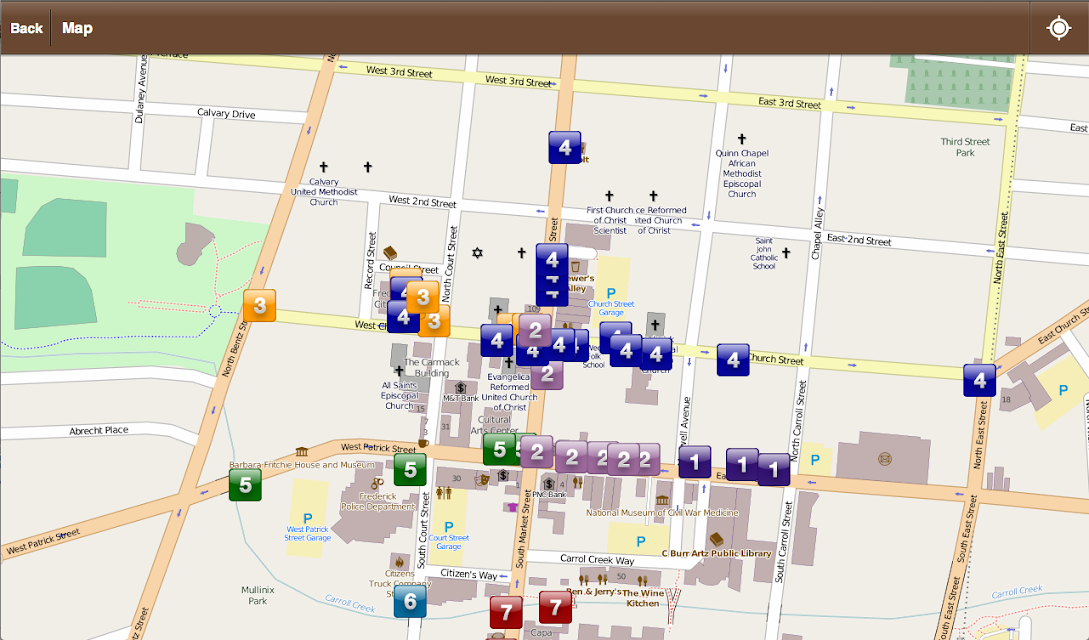Tap the Frederick Police Department label
Screen dimensions: 1089x640
(378, 501)
